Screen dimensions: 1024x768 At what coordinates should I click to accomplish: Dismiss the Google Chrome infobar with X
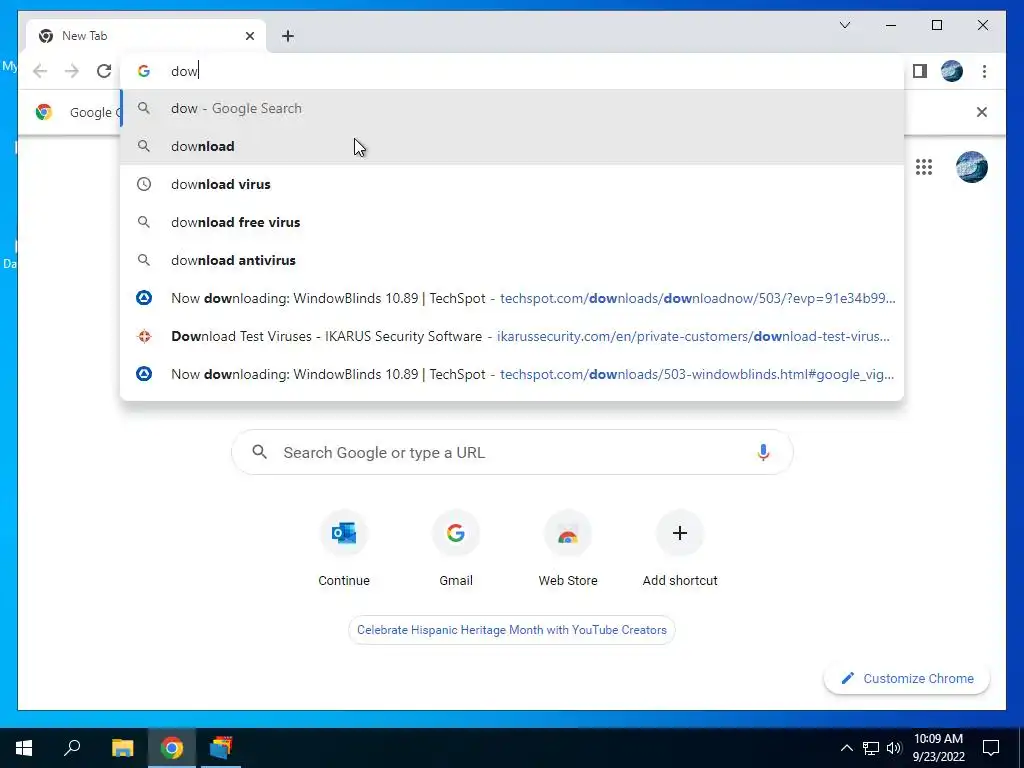pos(981,112)
